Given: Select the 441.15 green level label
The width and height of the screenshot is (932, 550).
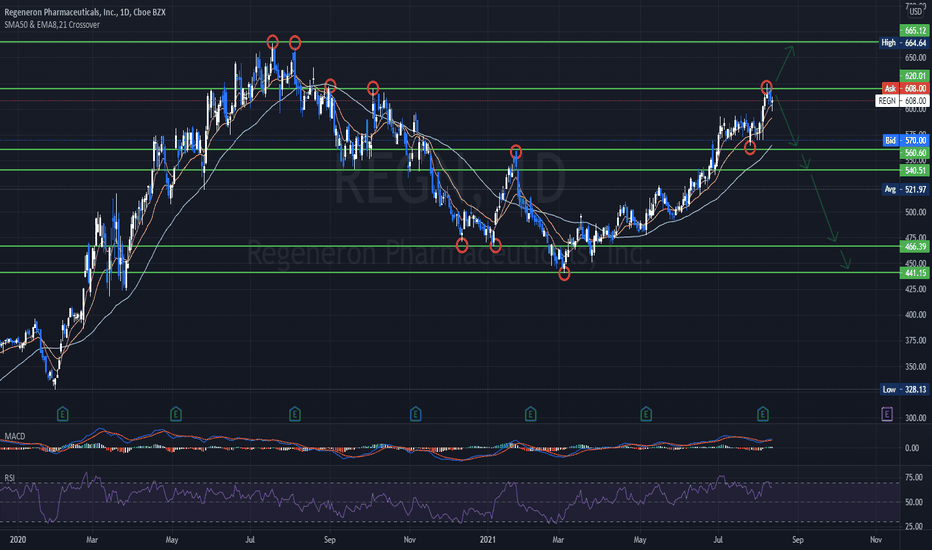Looking at the screenshot, I should [914, 273].
